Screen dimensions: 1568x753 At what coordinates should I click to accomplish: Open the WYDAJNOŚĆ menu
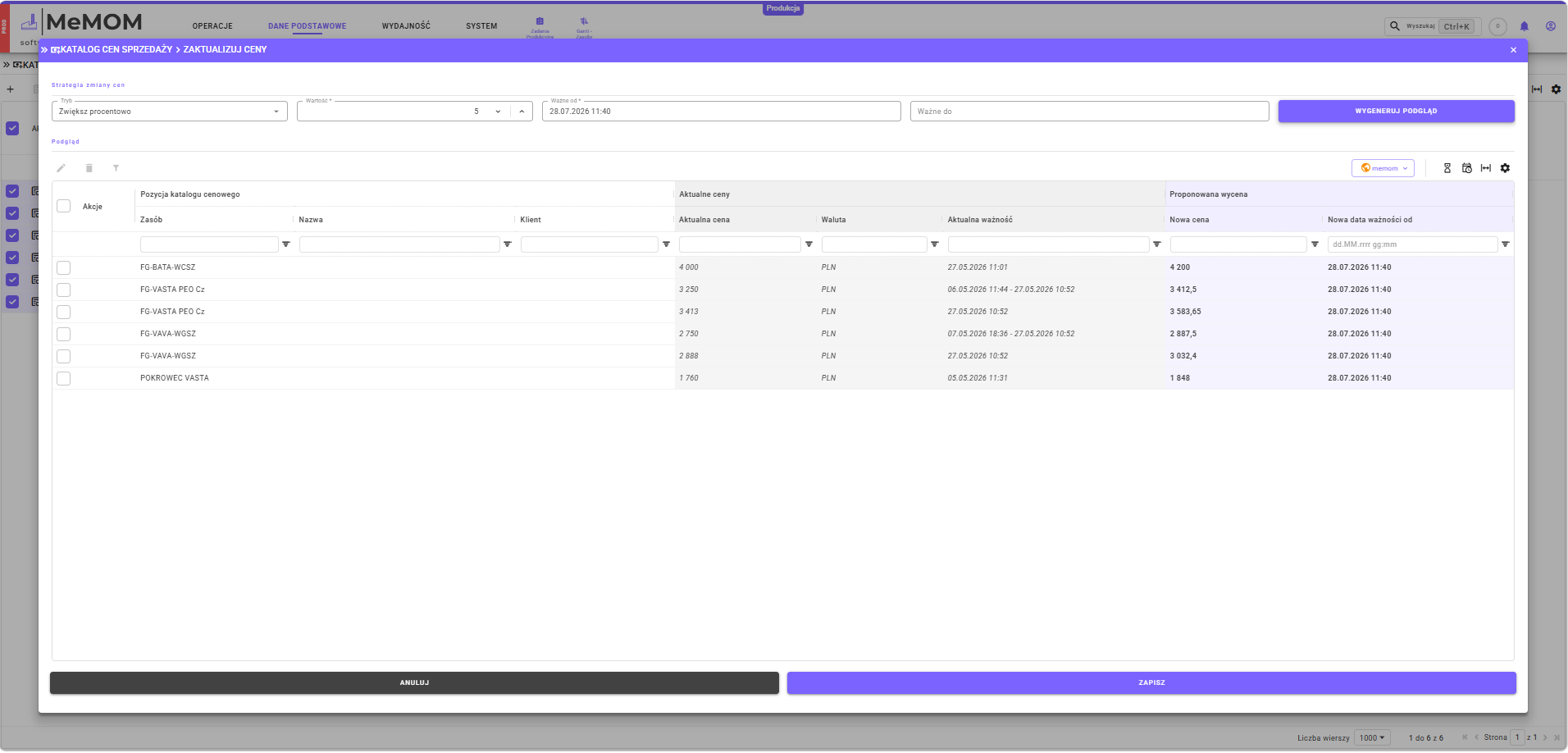(406, 26)
